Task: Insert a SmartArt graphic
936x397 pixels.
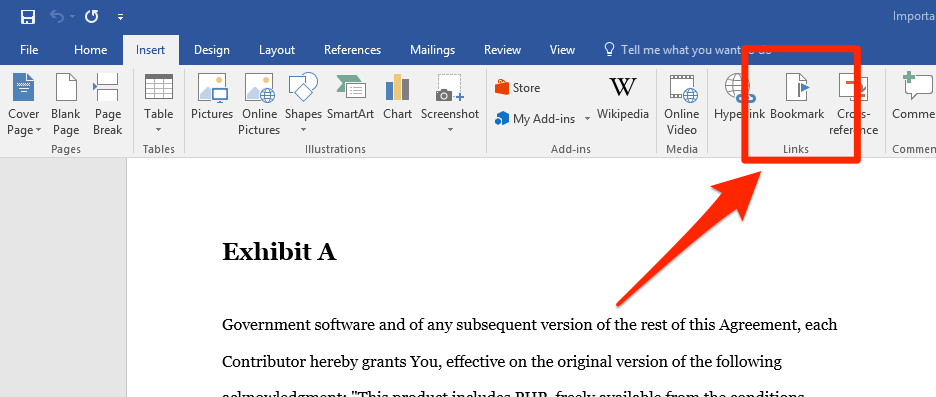Action: point(350,97)
